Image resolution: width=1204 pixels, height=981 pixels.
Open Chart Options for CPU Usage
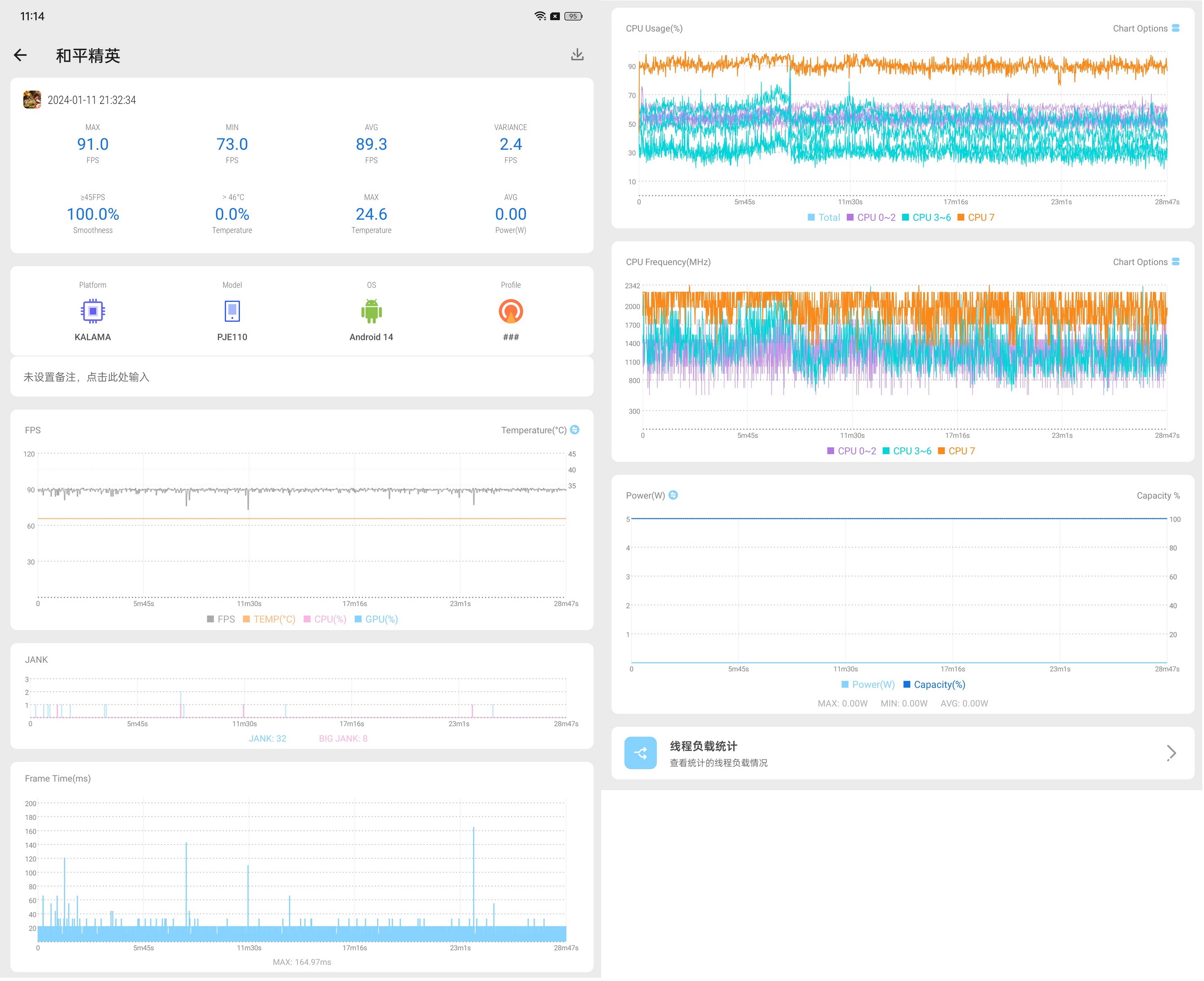[x=1146, y=28]
